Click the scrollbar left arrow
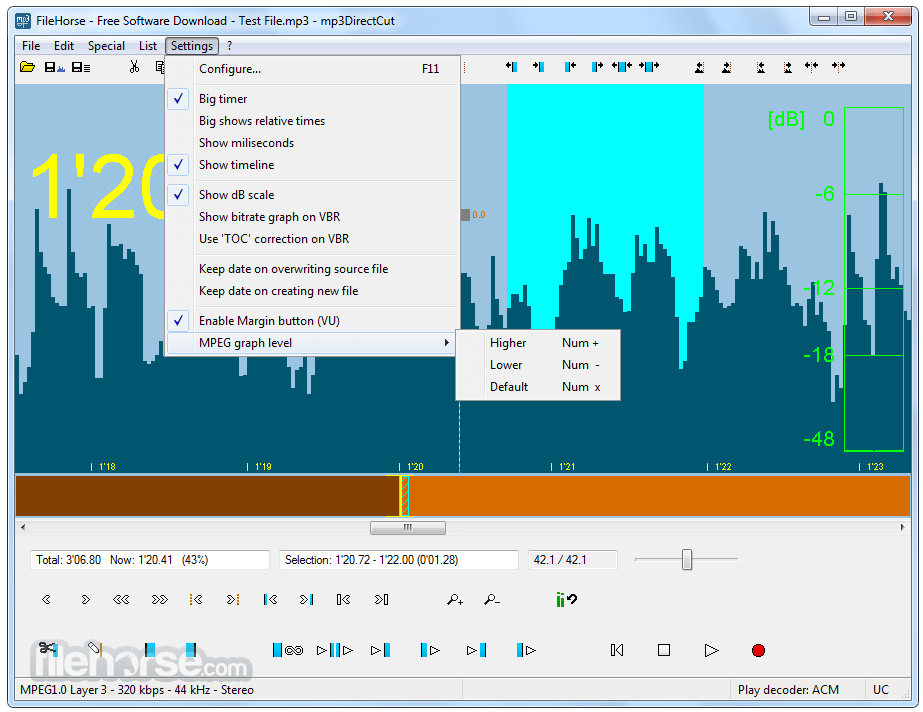 [x=23, y=528]
